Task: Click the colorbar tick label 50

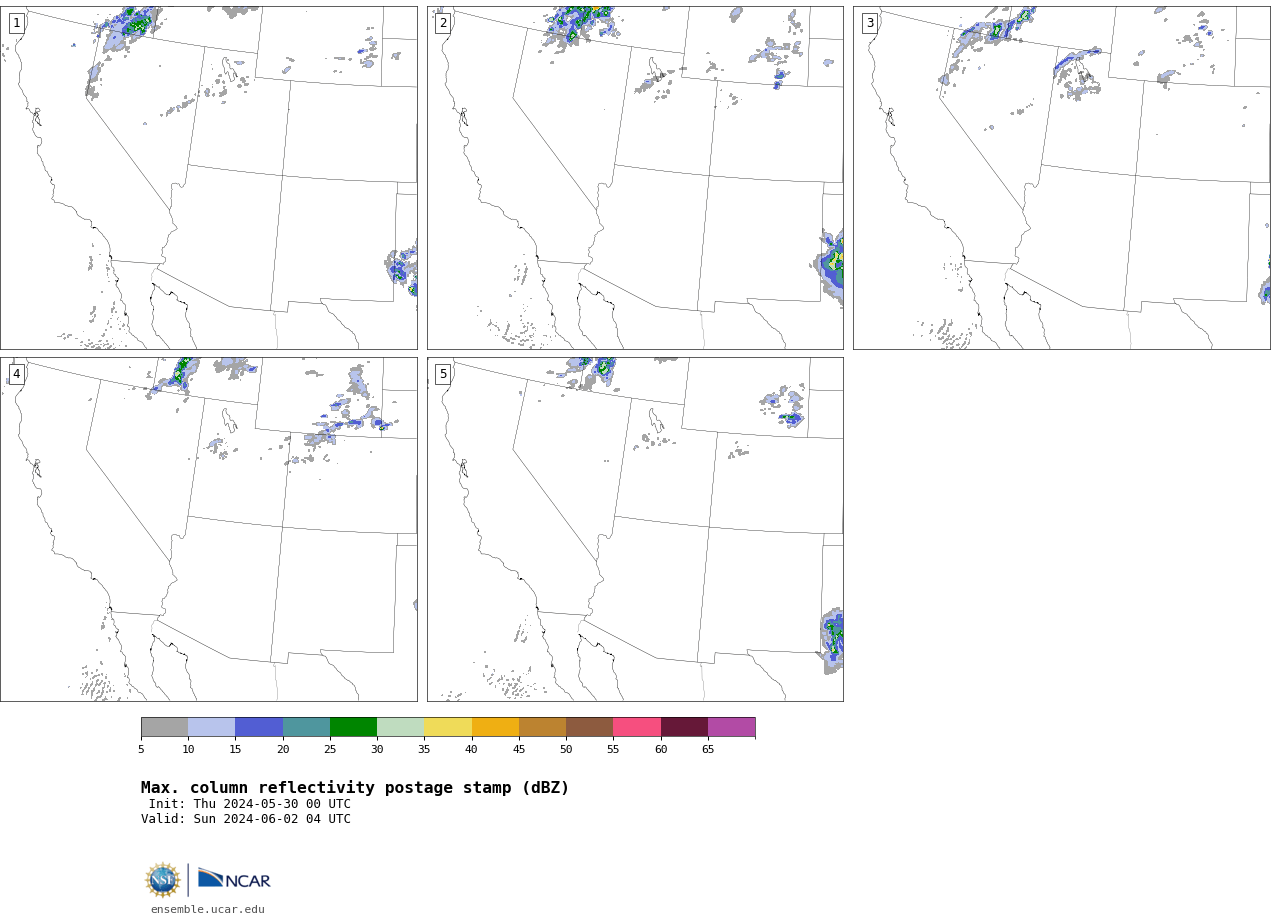Action: [566, 750]
